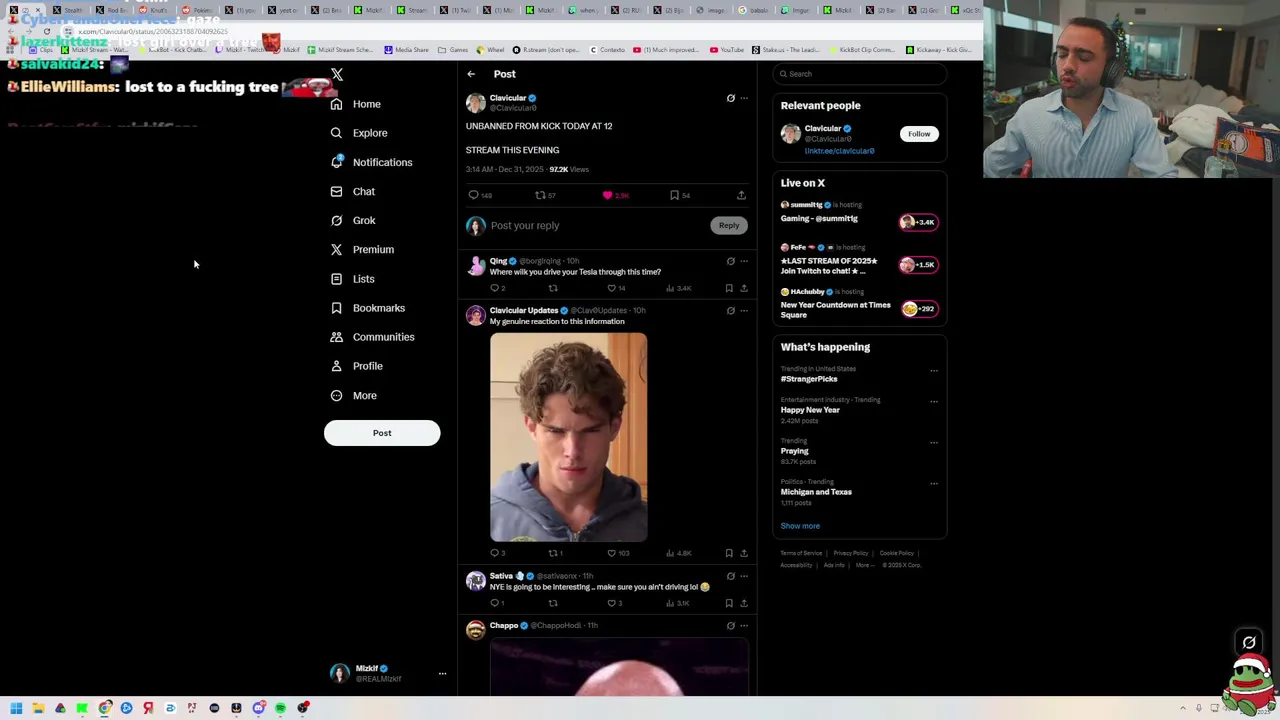Open more options for Michigan and Texas trend

[x=934, y=483]
